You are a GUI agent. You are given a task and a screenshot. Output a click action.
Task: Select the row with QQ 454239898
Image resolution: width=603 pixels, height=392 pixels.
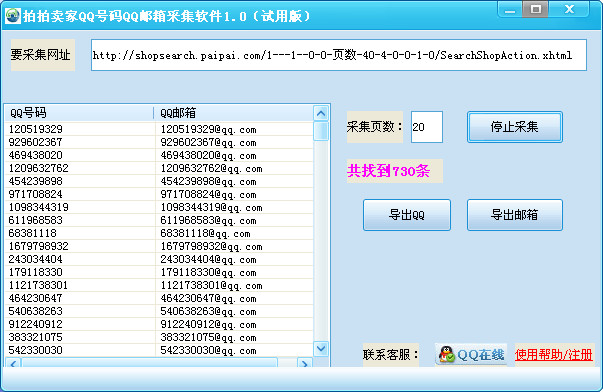[159, 181]
